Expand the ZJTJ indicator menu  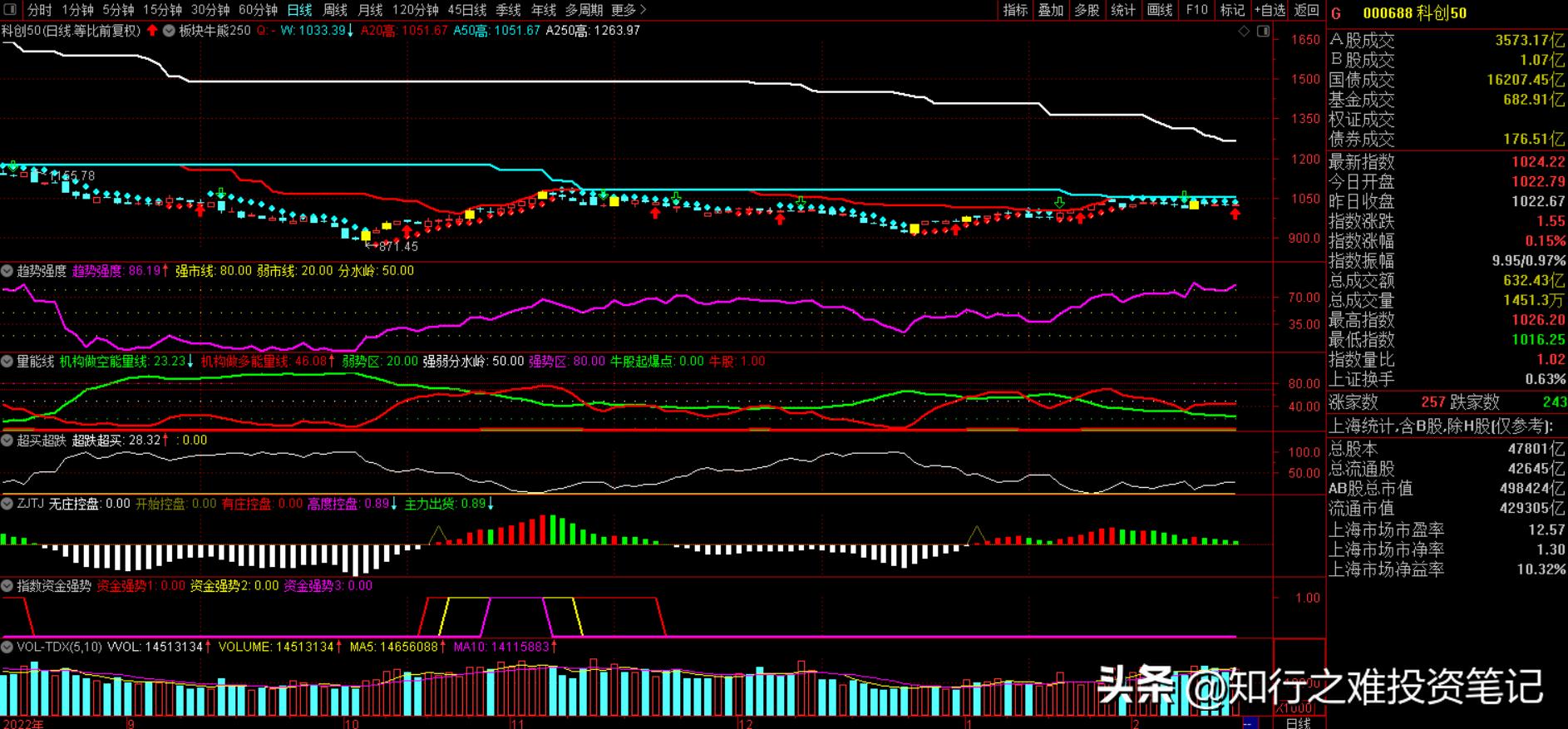(x=7, y=504)
